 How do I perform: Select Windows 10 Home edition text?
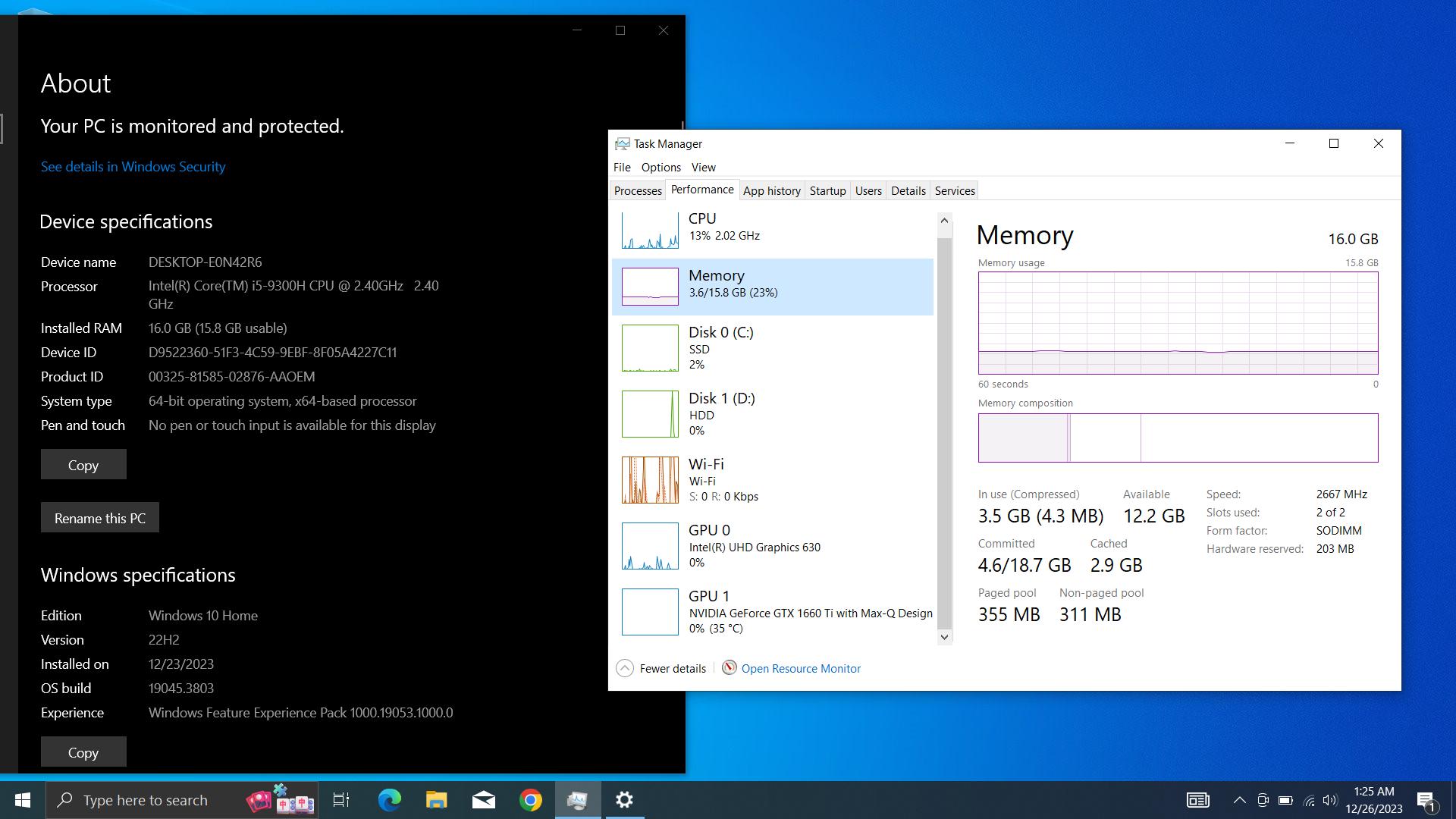pos(203,616)
